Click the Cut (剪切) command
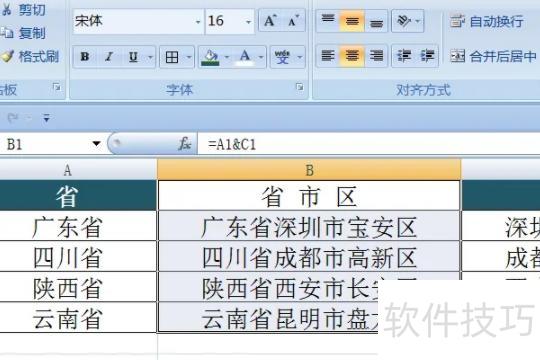Viewport: 540px width, 360px height. point(23,10)
